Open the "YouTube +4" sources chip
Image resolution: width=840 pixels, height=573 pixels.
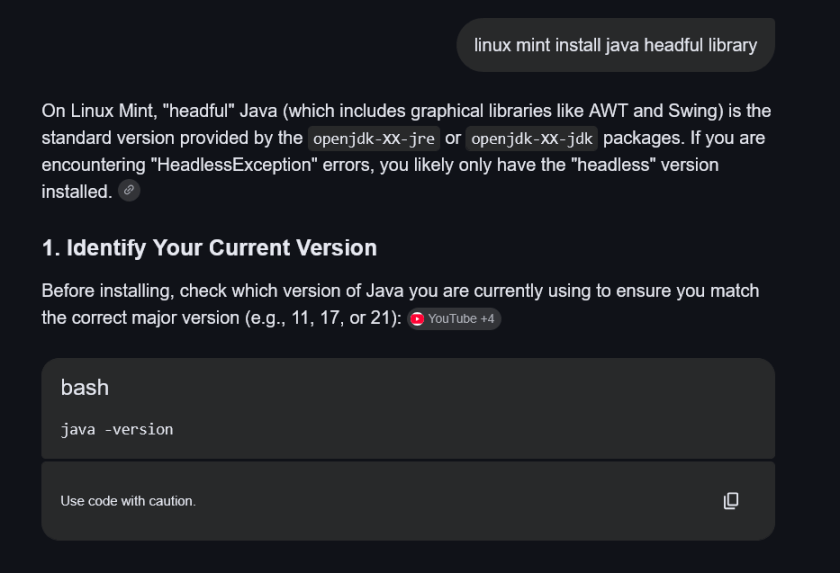pyautogui.click(x=454, y=319)
